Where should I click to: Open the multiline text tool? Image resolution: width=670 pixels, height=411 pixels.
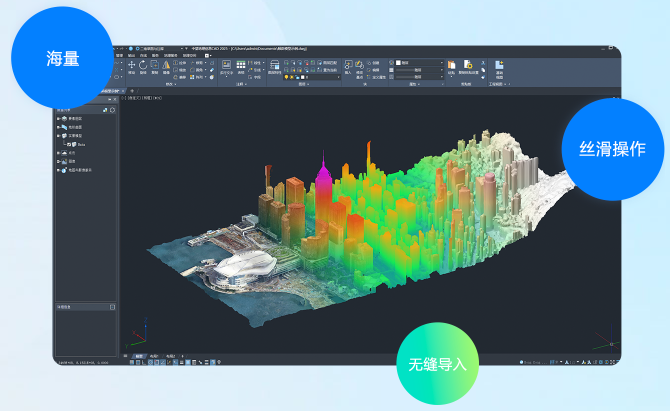227,66
